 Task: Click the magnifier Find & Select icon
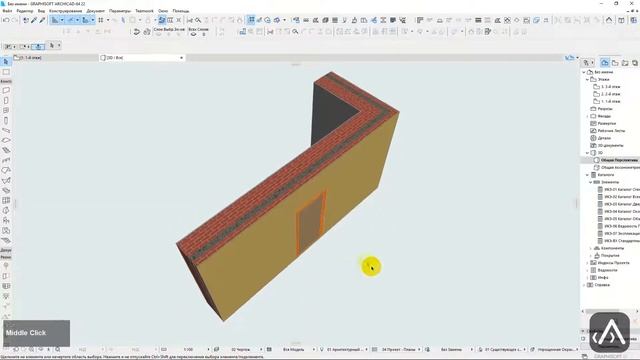click(198, 20)
